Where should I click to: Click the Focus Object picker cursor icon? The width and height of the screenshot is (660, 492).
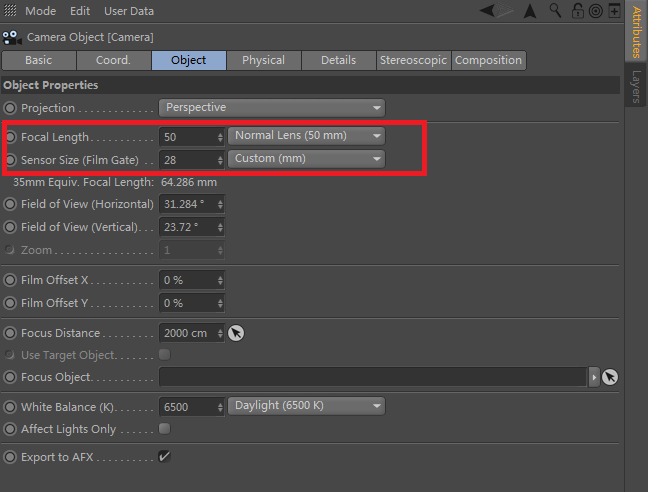click(x=610, y=377)
